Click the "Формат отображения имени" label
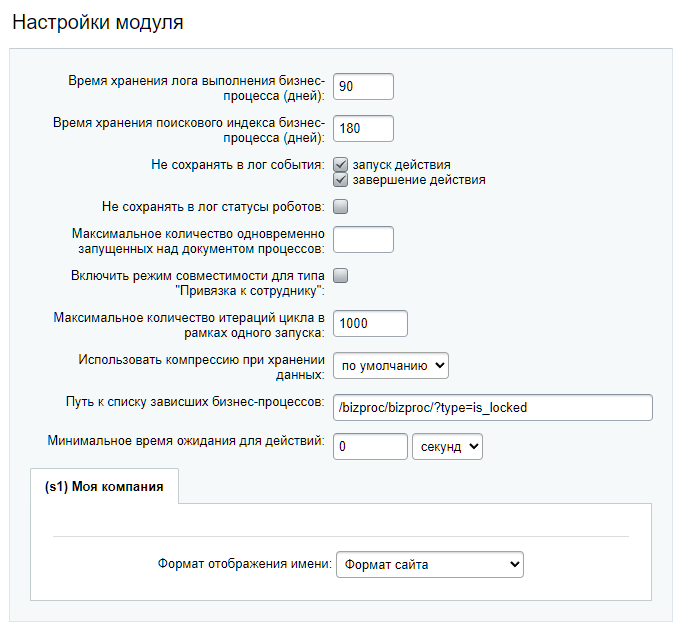Screen dimensions: 681x631 pyautogui.click(x=245, y=564)
